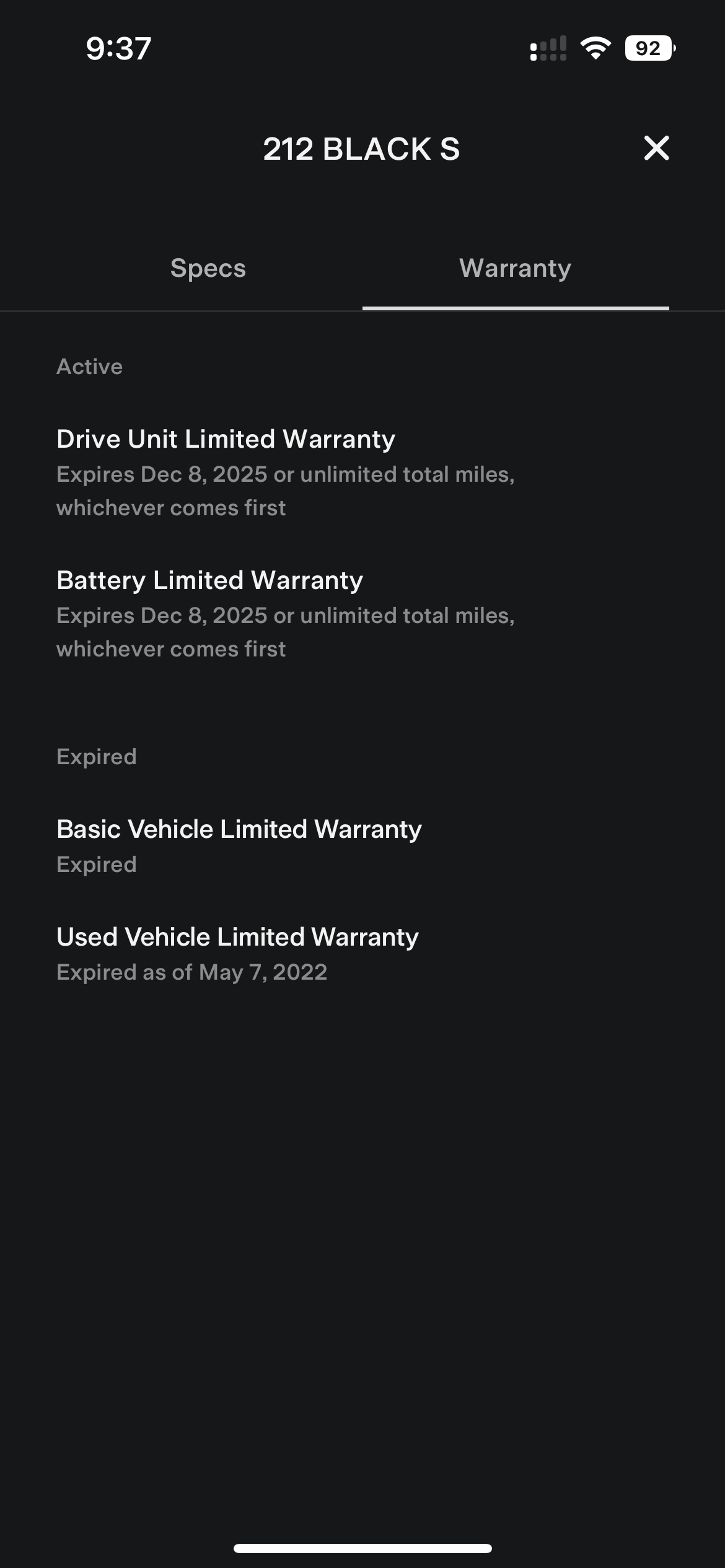Tap the Wi-Fi status icon

tap(595, 48)
